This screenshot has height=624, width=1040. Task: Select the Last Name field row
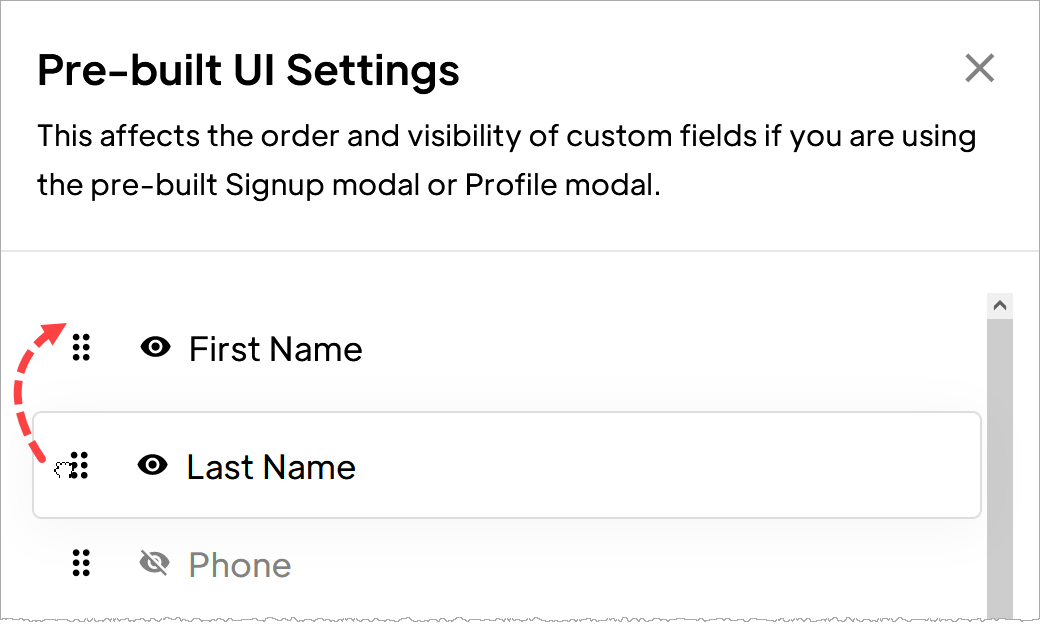tap(500, 463)
